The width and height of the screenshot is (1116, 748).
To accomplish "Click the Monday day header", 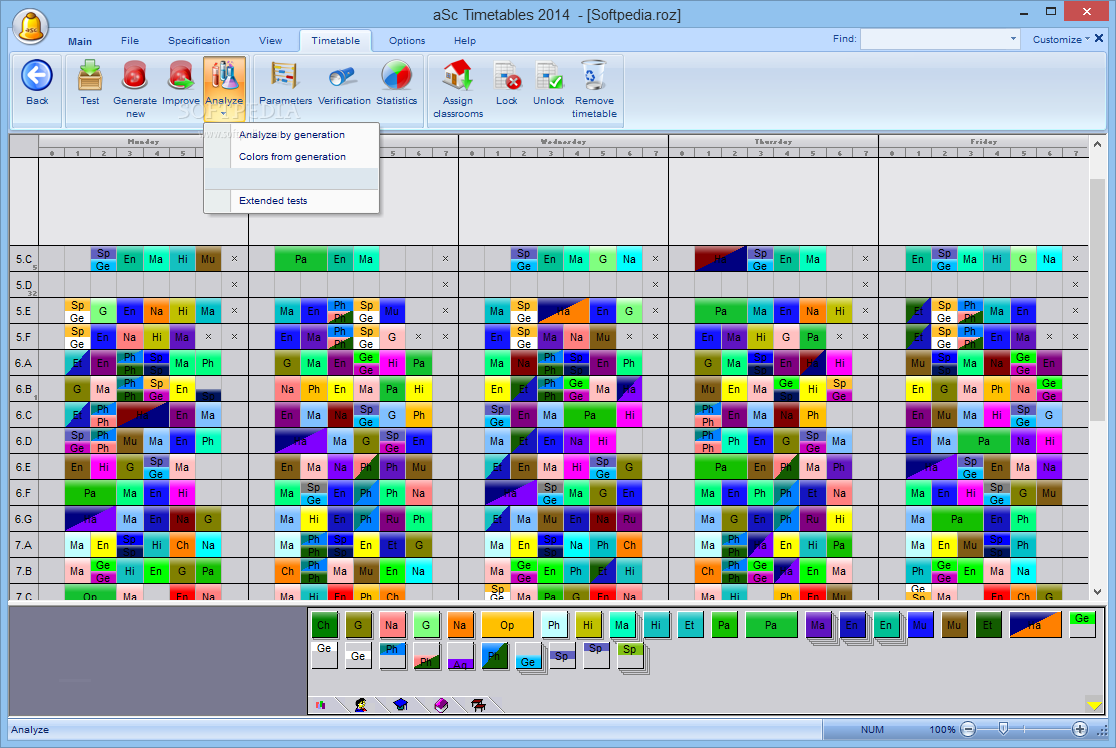I will coord(143,142).
